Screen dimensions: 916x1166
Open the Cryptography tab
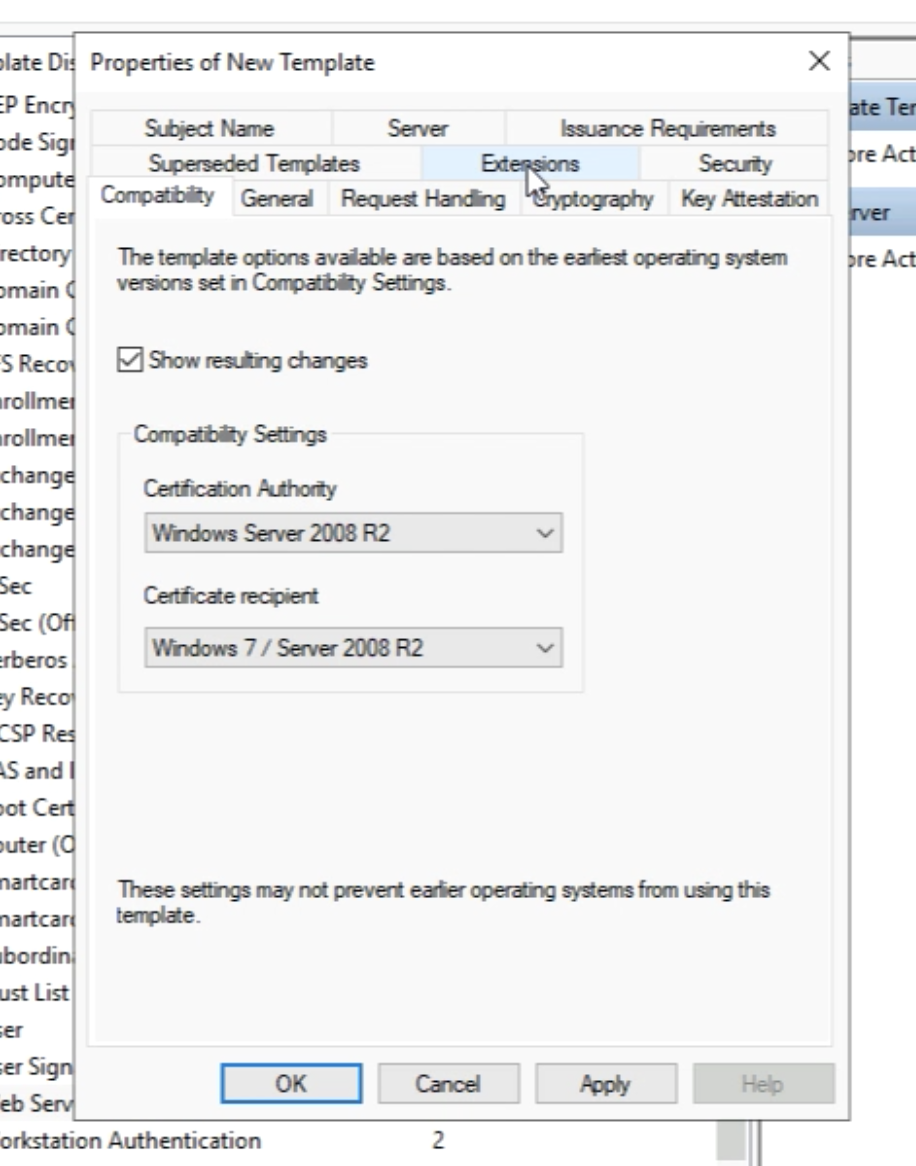tap(593, 199)
